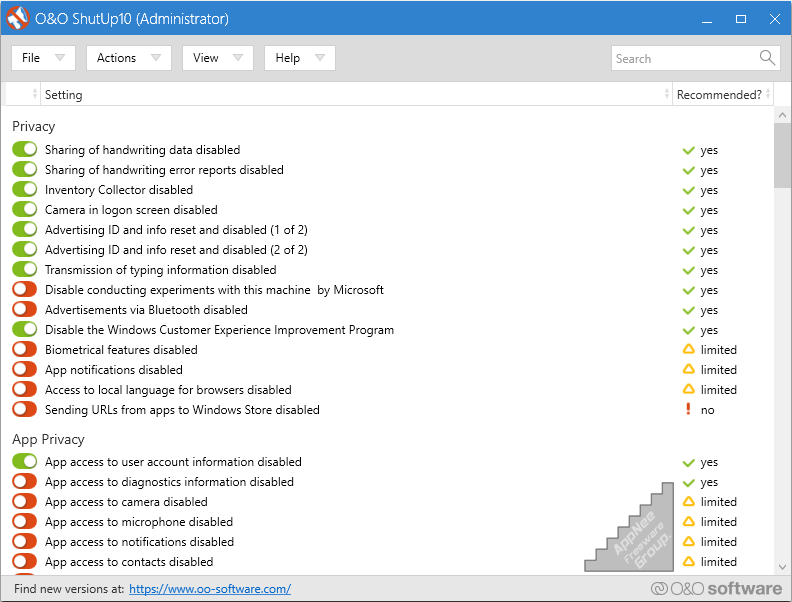
Task: Toggle Sharing of handwriting data disabled
Action: pos(25,149)
